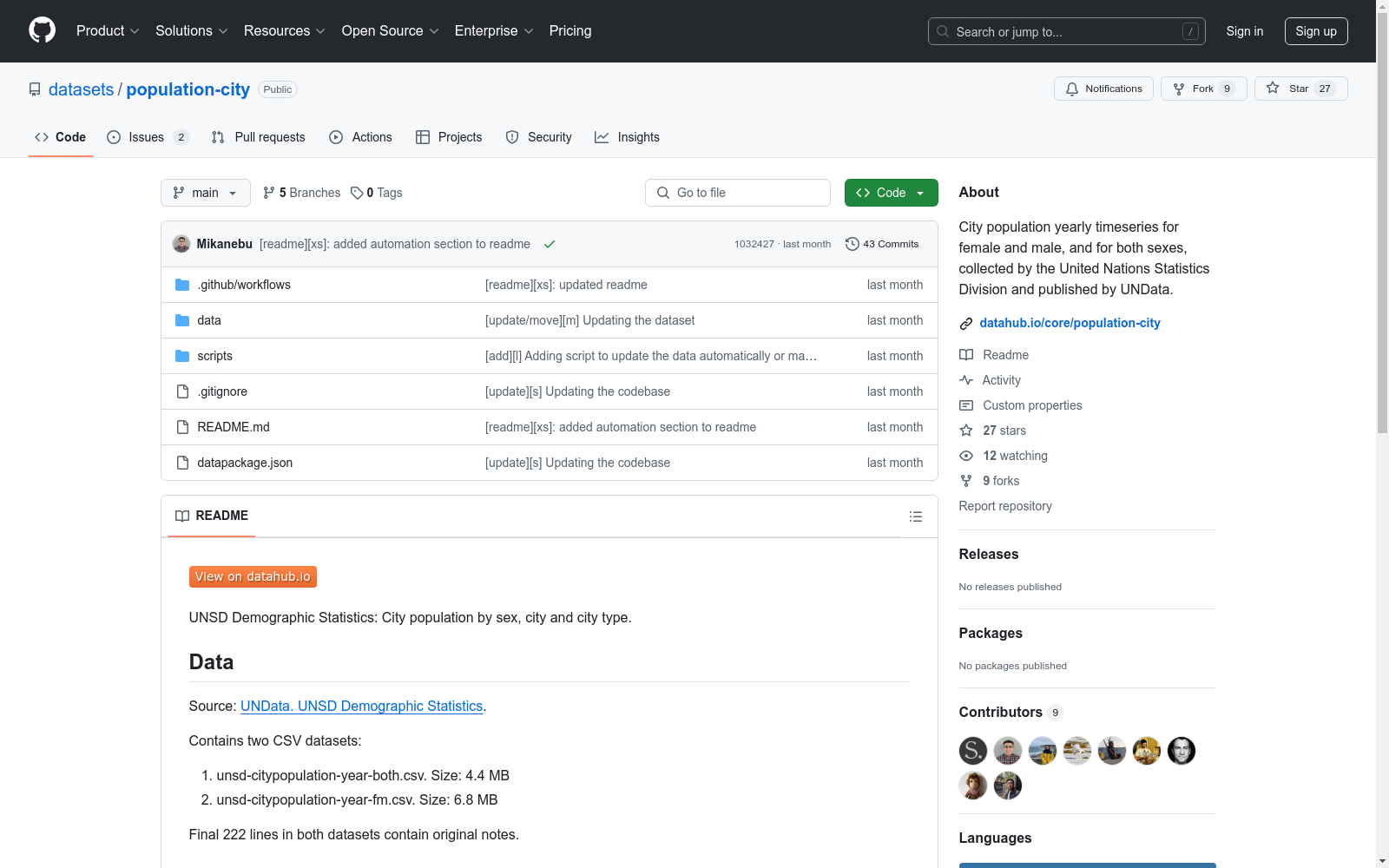This screenshot has height=868, width=1389.
Task: Switch to the Projects tab
Action: click(x=449, y=137)
